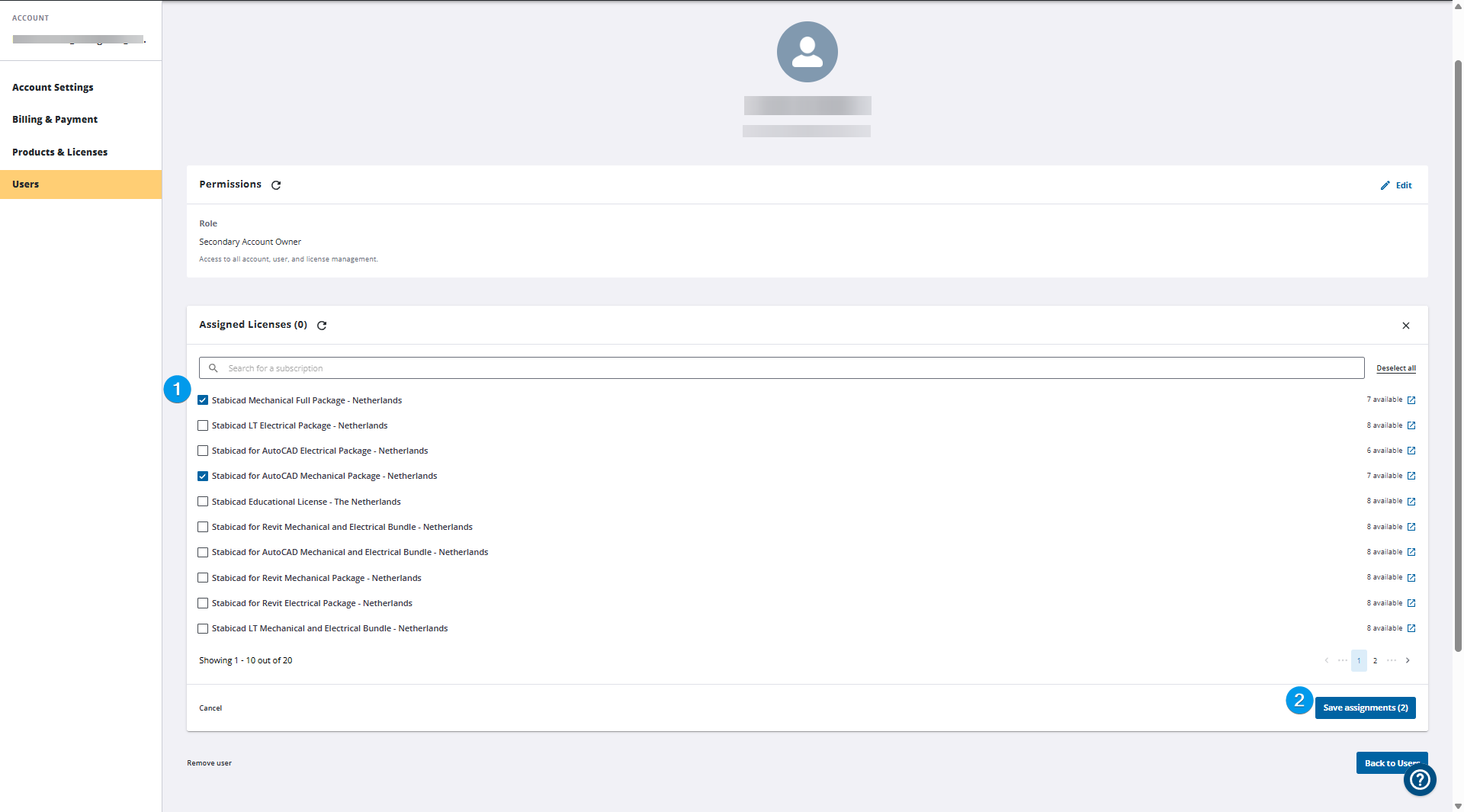Edit permissions using the pencil icon

pos(1395,185)
